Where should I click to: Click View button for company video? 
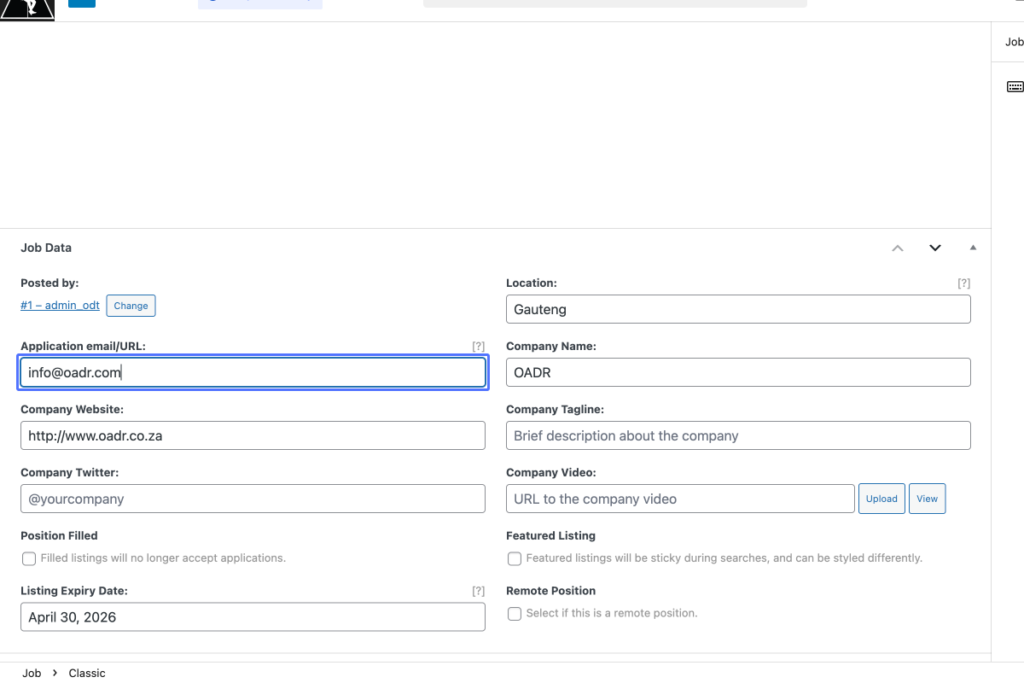click(927, 499)
